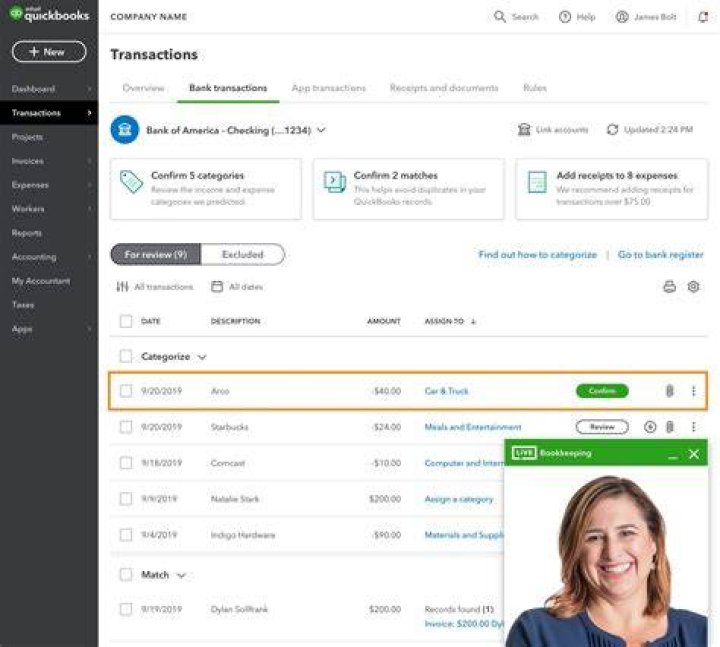
Task: Minimize the Live Bookkeeping panel
Action: pos(673,457)
